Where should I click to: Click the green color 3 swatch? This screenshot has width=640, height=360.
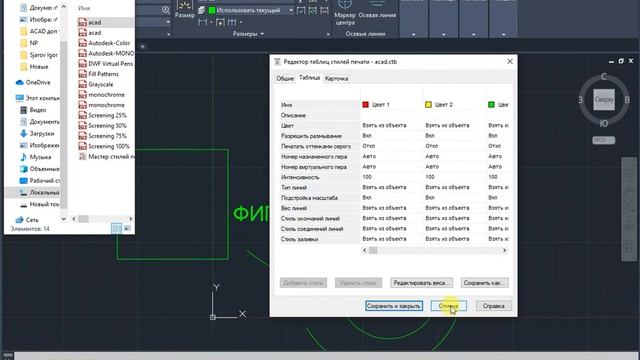[x=491, y=104]
